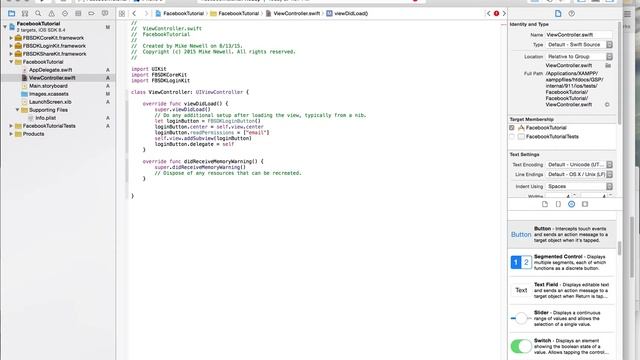Viewport: 640px width, 360px height.
Task: Open the Project navigator folder icon
Action: [x=11, y=13]
